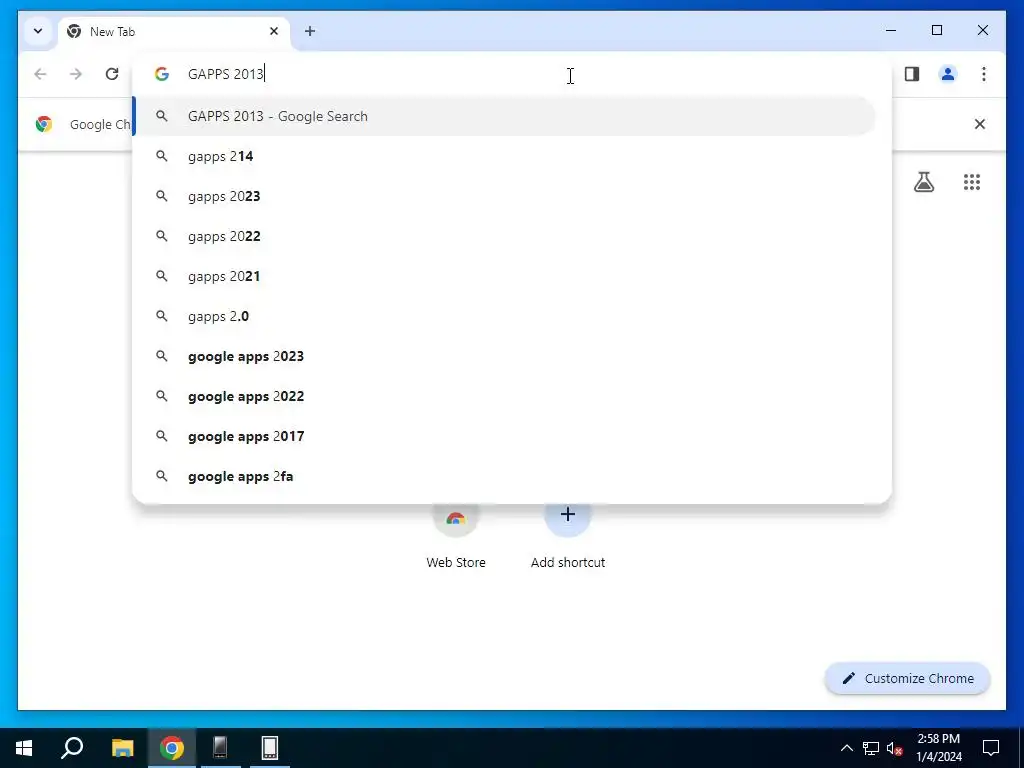
Task: Select 'GAPPS 2013 - Google Search' suggestion
Action: tap(505, 116)
